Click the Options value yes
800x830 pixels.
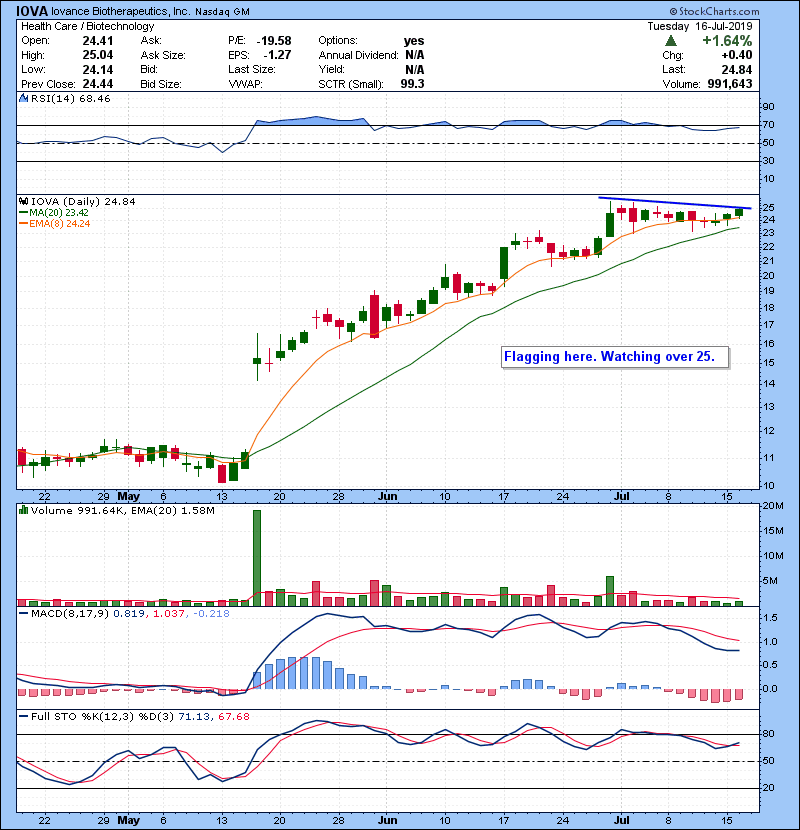click(414, 41)
